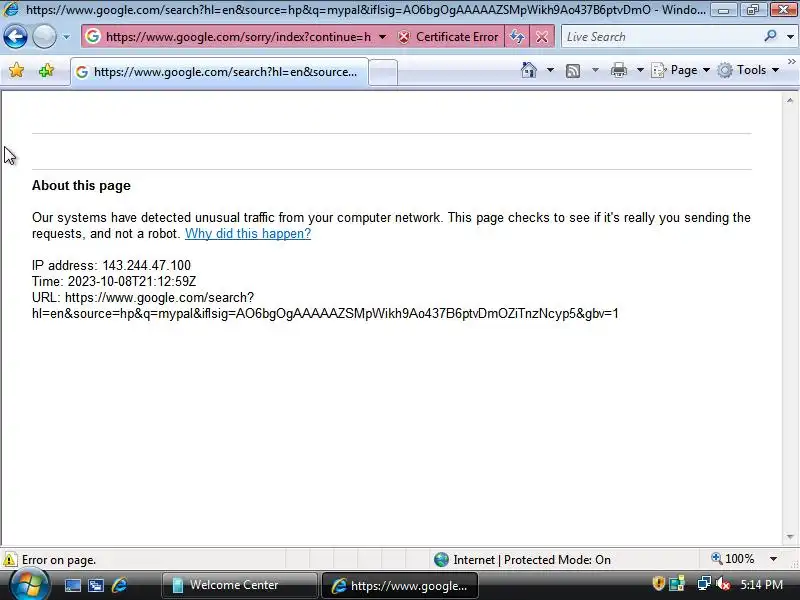Open the recent pages dropdown beside Forward
The height and width of the screenshot is (600, 800).
tap(66, 37)
